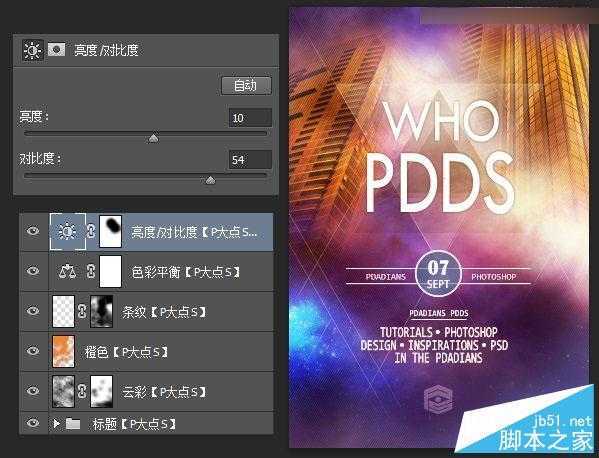Click link icon on 色彩平衡 layer
This screenshot has width=599, height=458.
click(x=91, y=271)
